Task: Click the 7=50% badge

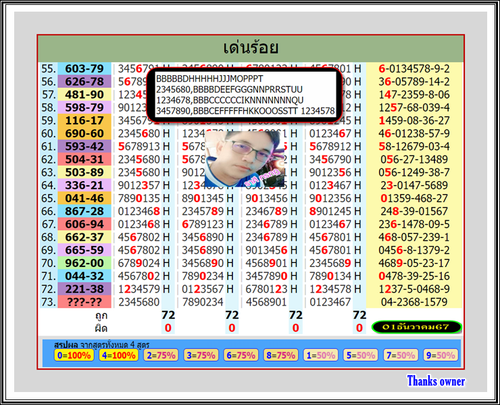Action: pos(401,355)
